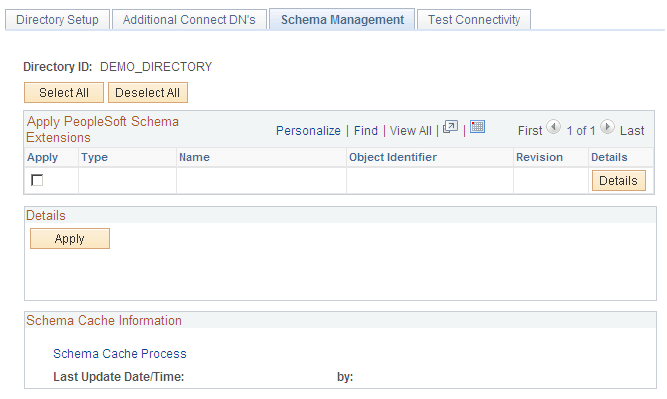Click the DEMO_DIRECTORY directory ID value

pos(156,67)
